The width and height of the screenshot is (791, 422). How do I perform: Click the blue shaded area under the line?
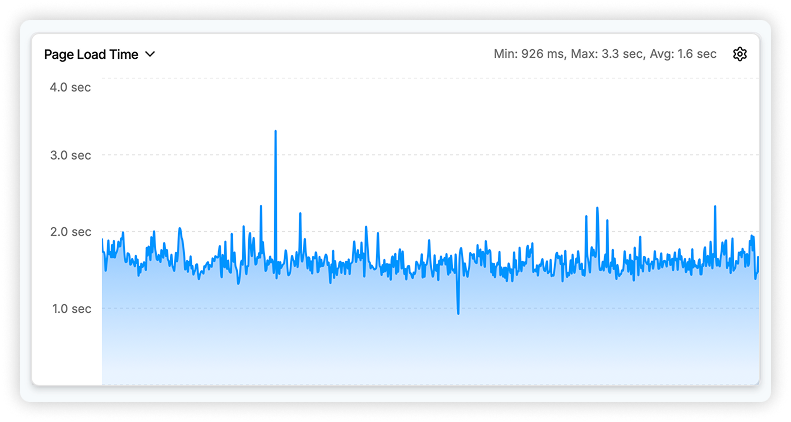[x=400, y=340]
